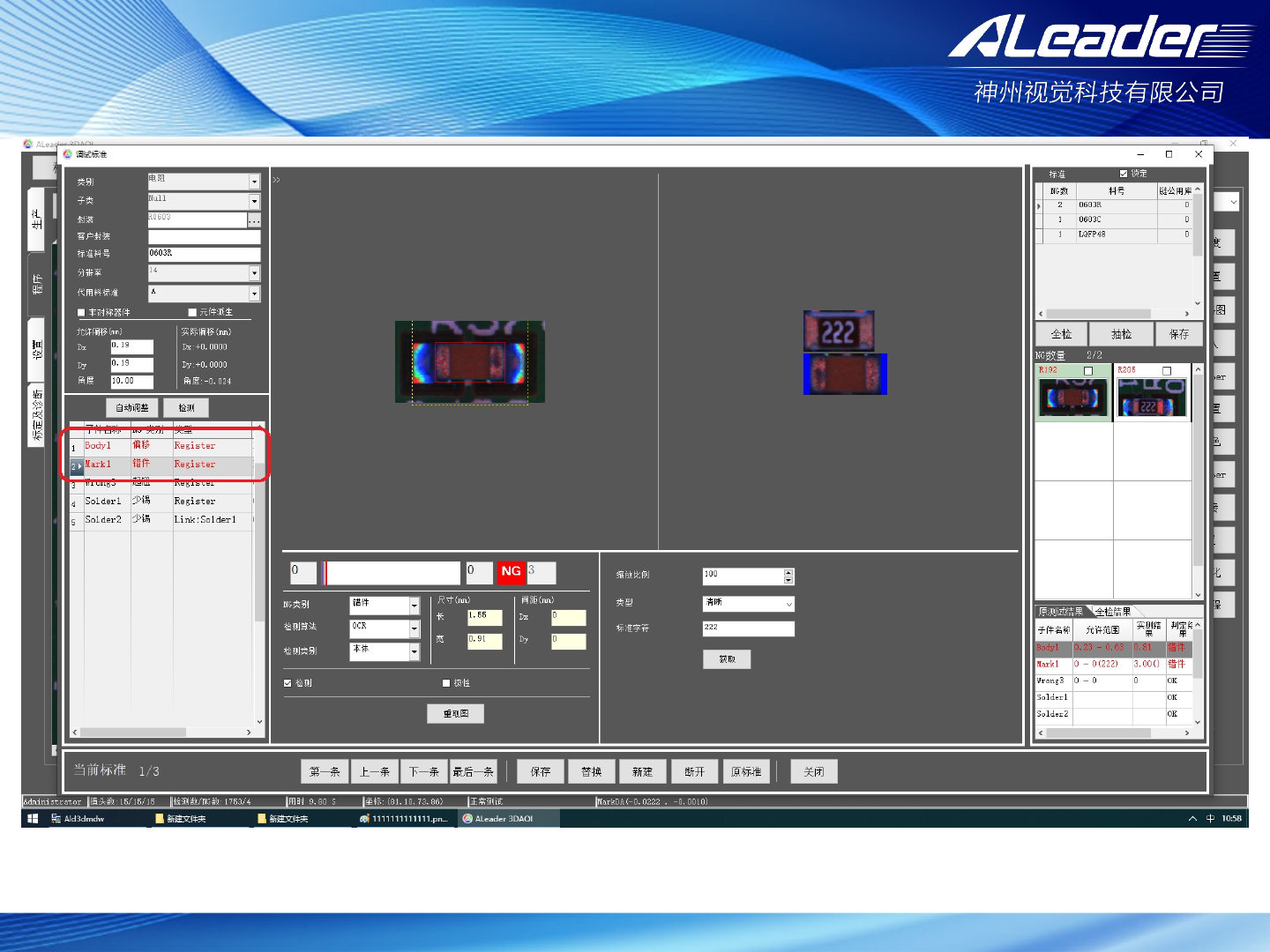Viewport: 1270px width, 952px height.
Task: Select the 生产 side tab
Action: tap(36, 219)
